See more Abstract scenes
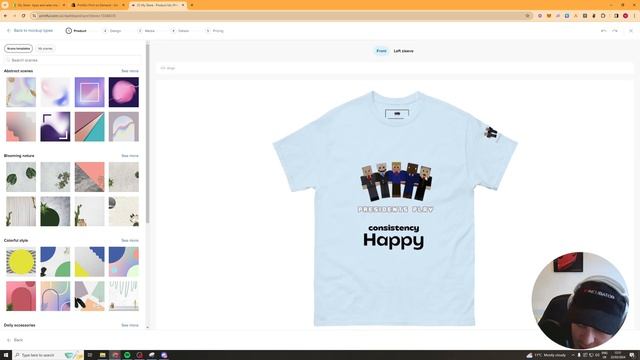Image resolution: width=640 pixels, height=360 pixels. coord(130,71)
